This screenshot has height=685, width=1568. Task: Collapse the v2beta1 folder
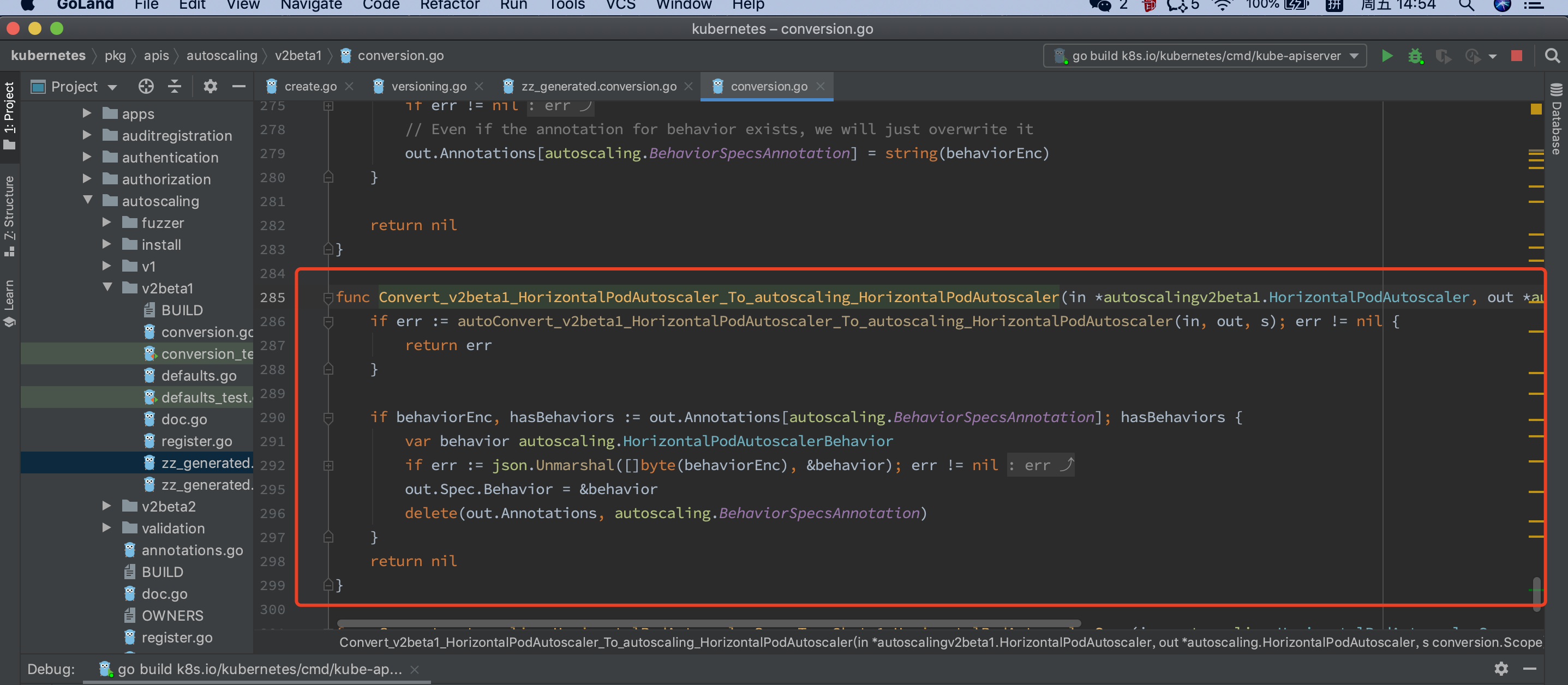click(107, 287)
